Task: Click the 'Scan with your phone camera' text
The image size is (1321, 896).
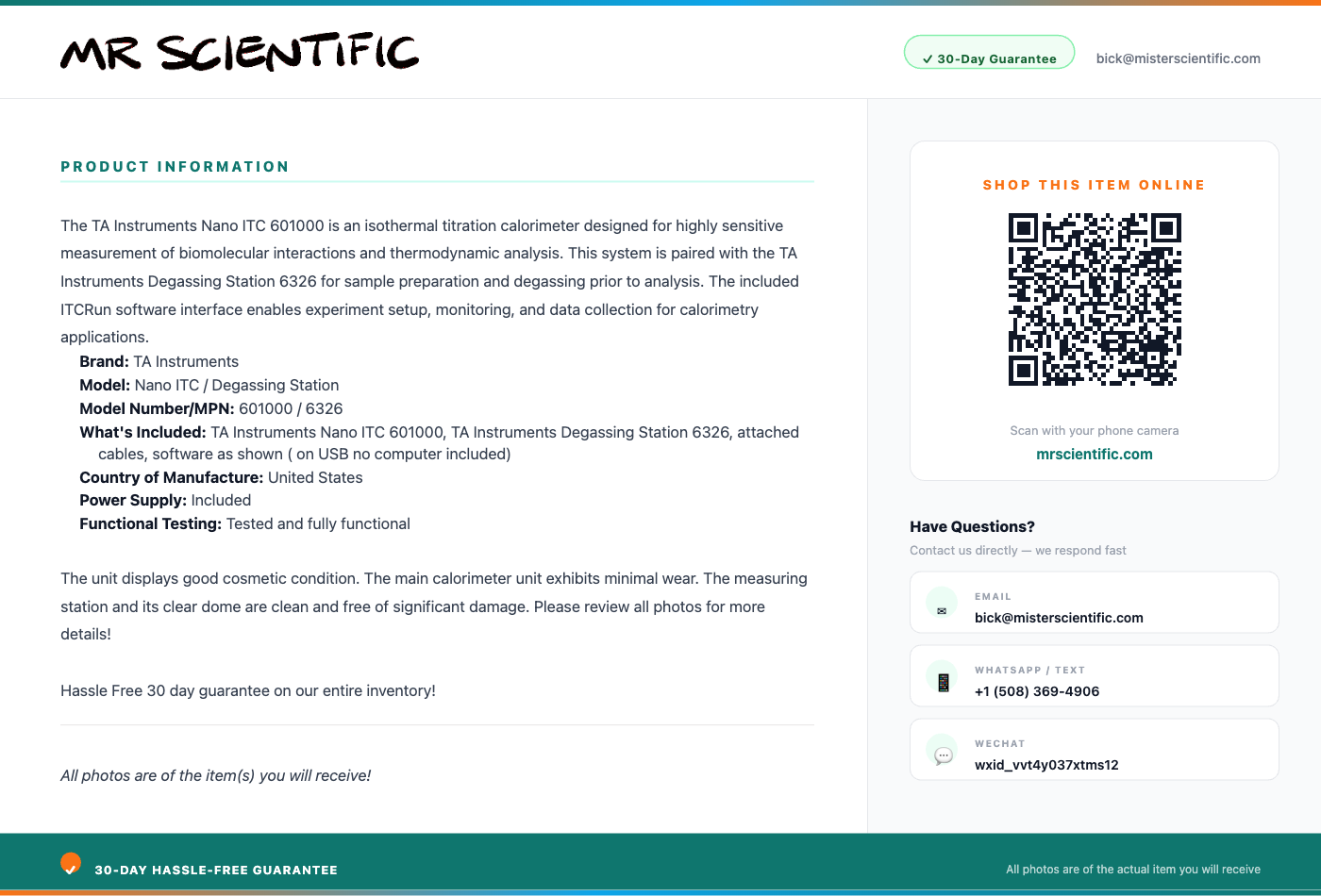Action: 1095,430
